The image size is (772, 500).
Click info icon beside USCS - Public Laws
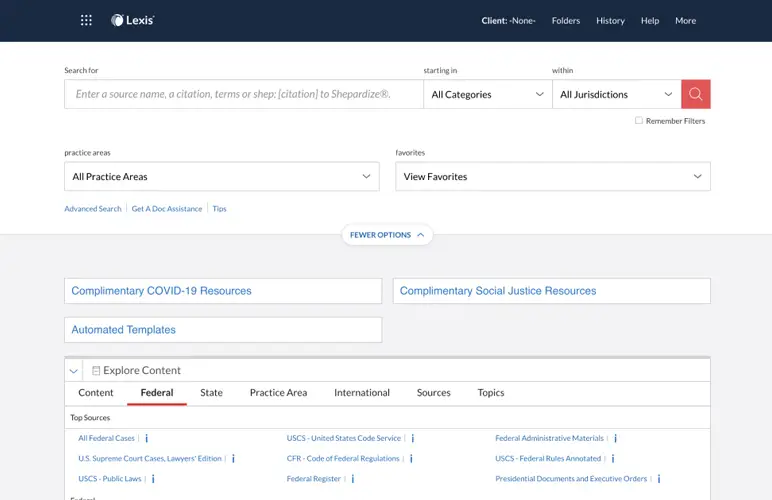pos(153,479)
